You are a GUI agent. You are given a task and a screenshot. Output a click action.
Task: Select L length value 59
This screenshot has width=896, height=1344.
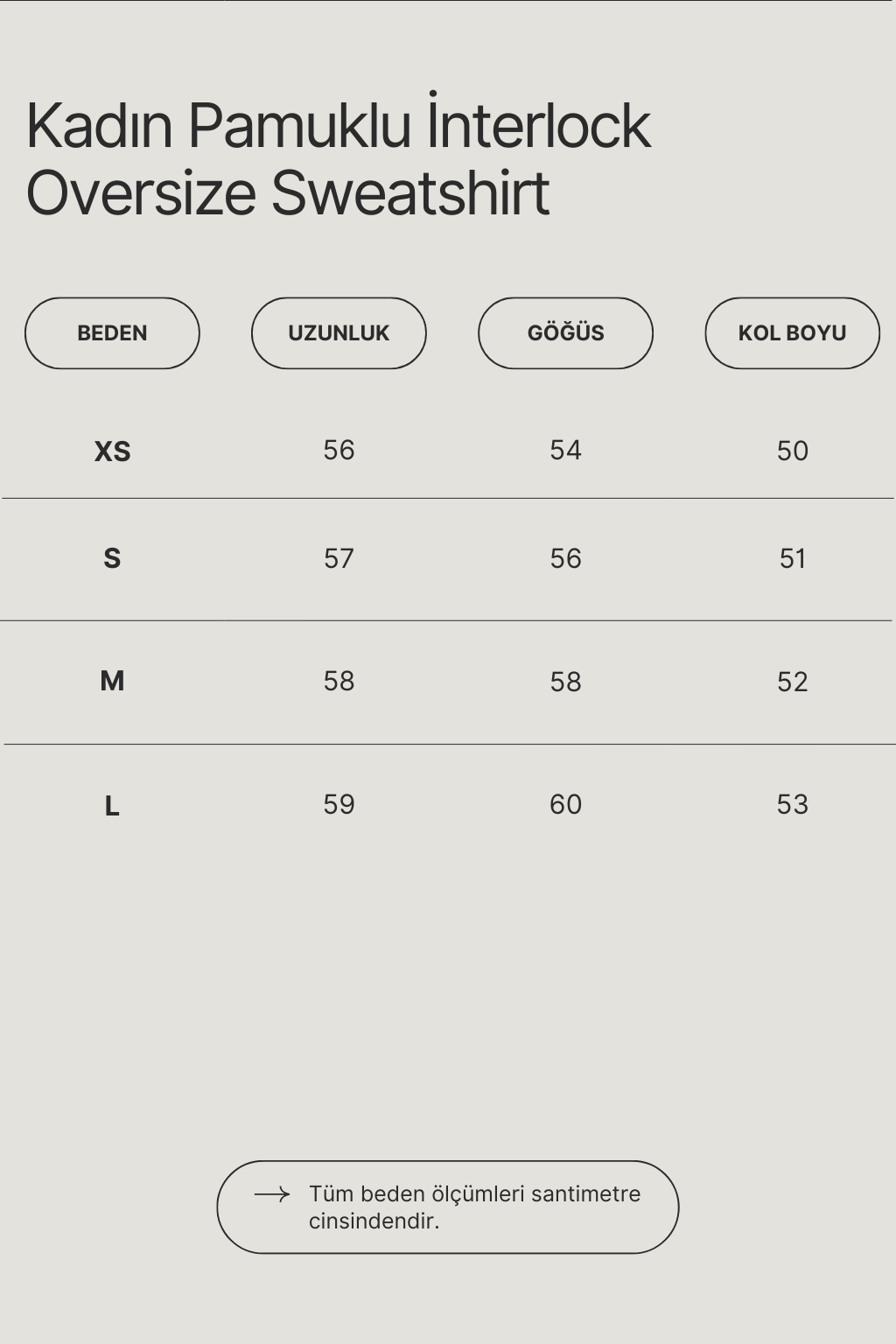pyautogui.click(x=339, y=805)
